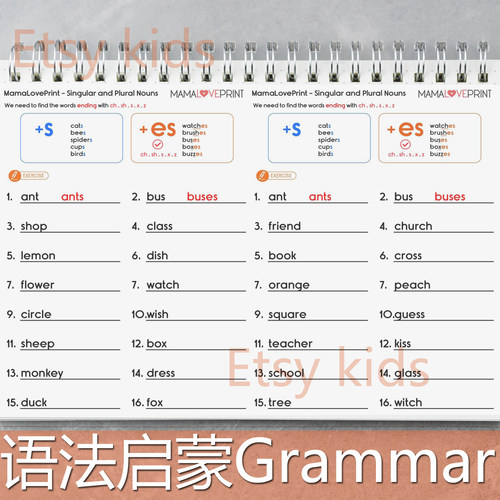
Task: Click the word 'kiss'
Action: [x=402, y=344]
